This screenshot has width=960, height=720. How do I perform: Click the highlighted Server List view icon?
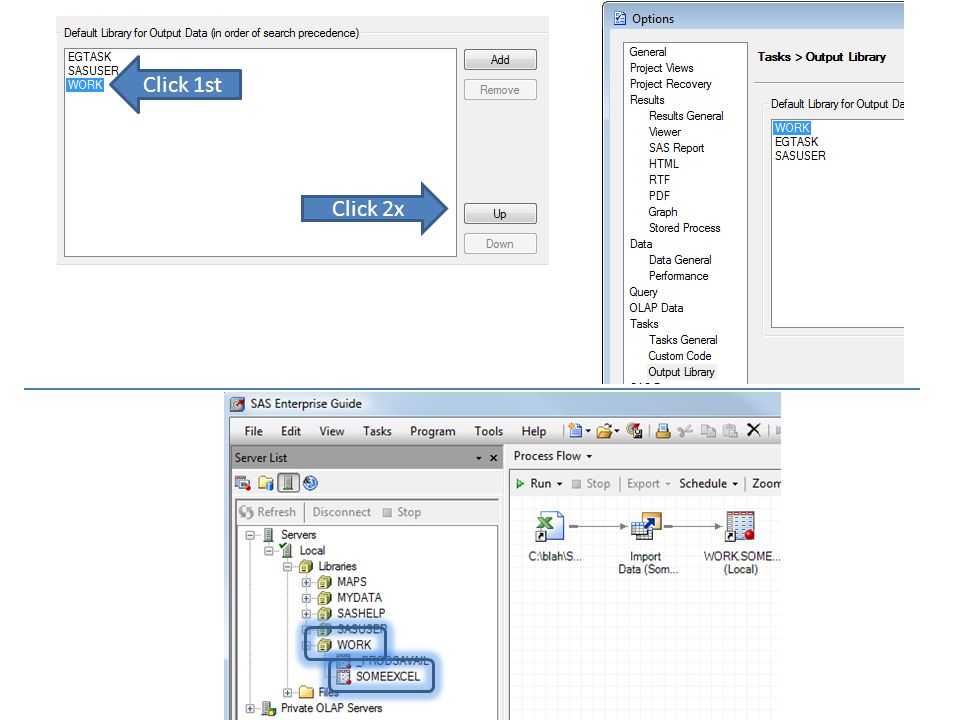click(288, 483)
